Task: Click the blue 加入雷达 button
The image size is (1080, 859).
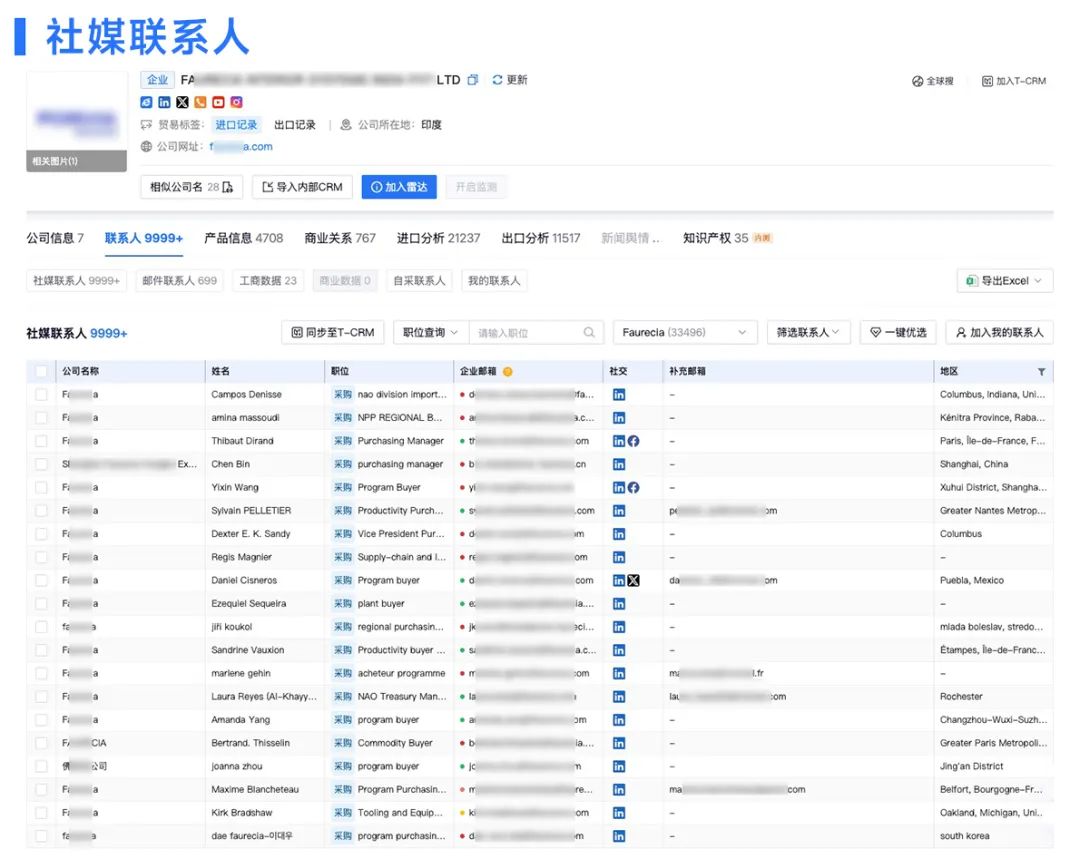Action: coord(399,187)
